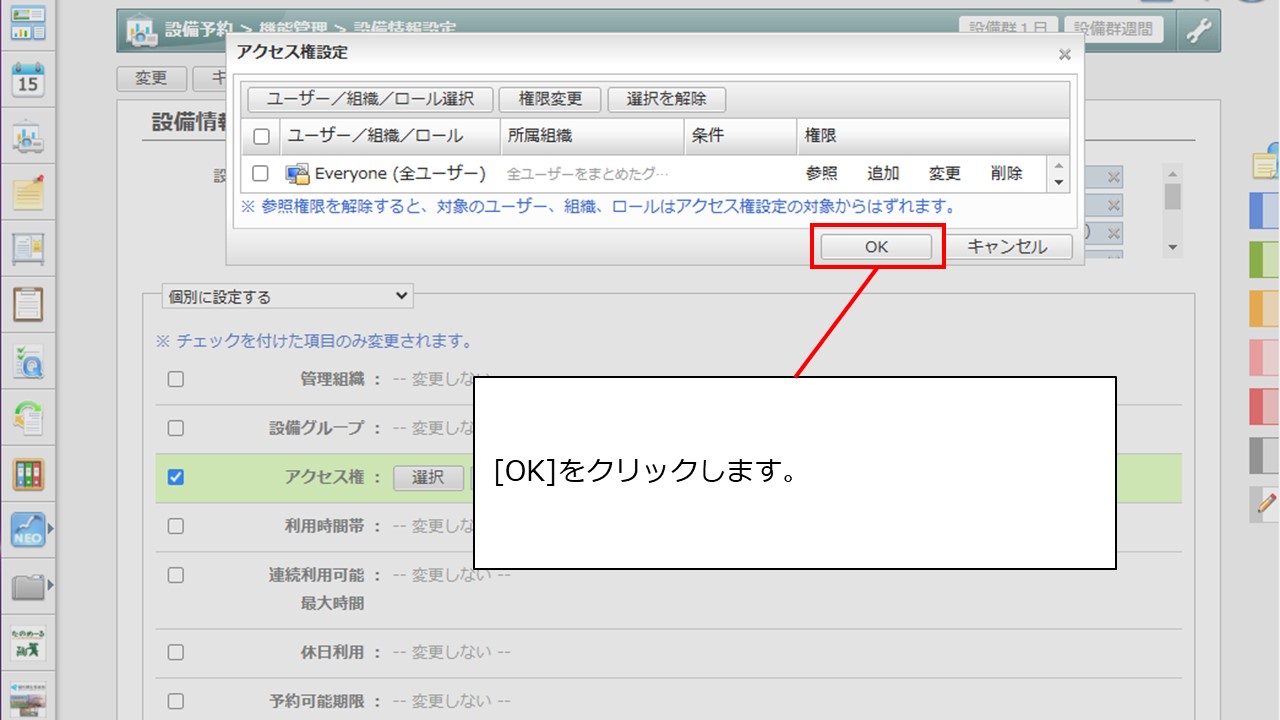Viewport: 1280px width, 720px height.
Task: Click the Everyone group icon in the list
Action: 297,174
